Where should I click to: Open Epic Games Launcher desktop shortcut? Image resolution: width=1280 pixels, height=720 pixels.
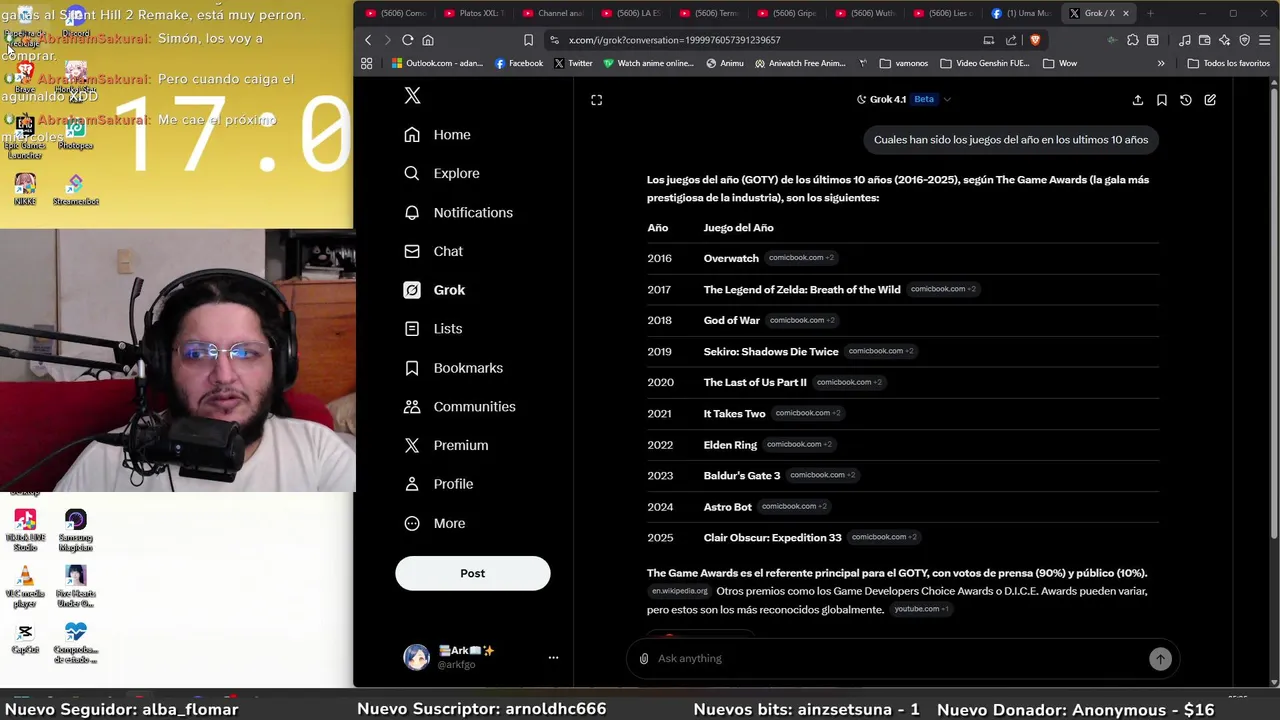click(25, 136)
